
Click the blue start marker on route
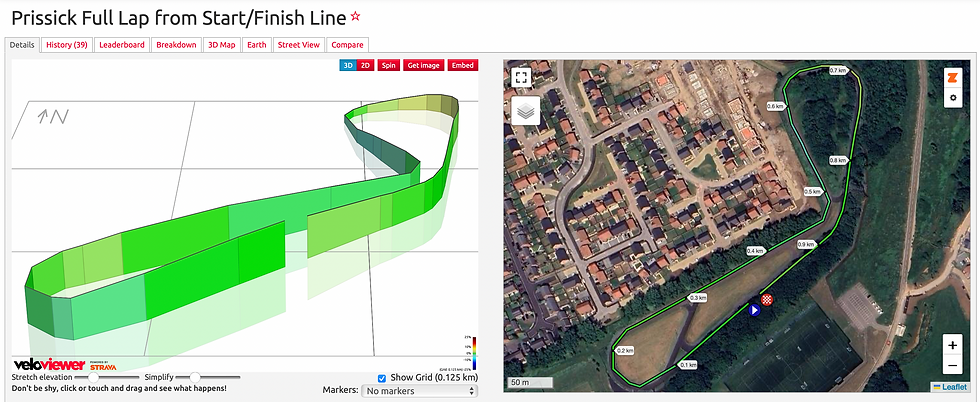(754, 309)
